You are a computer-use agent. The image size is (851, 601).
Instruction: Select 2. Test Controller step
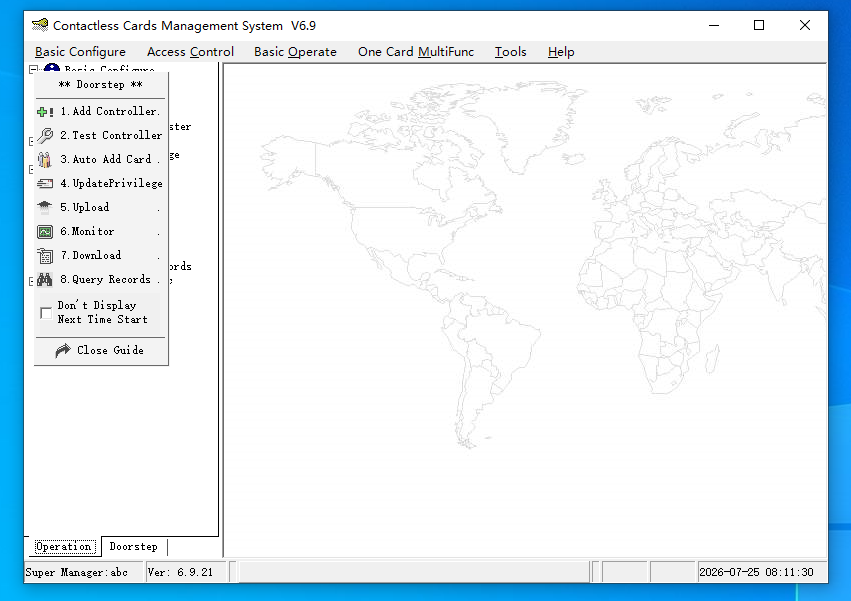click(x=101, y=135)
